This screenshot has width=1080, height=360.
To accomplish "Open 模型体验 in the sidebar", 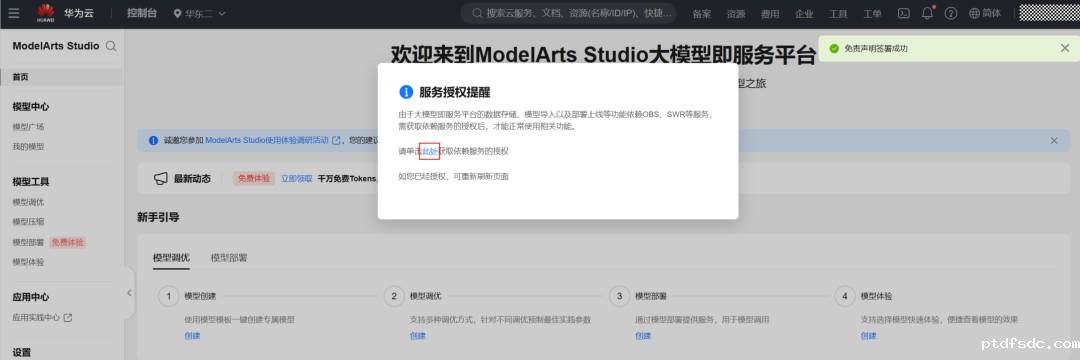I will (x=28, y=262).
